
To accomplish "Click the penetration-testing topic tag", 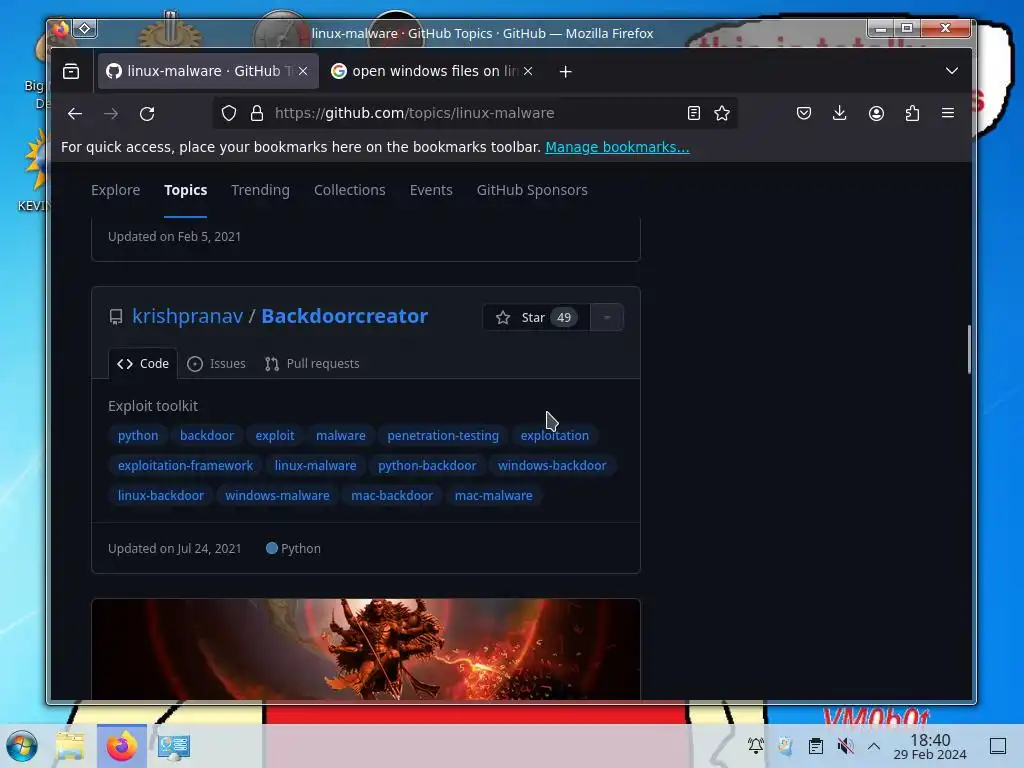I will pyautogui.click(x=443, y=436).
